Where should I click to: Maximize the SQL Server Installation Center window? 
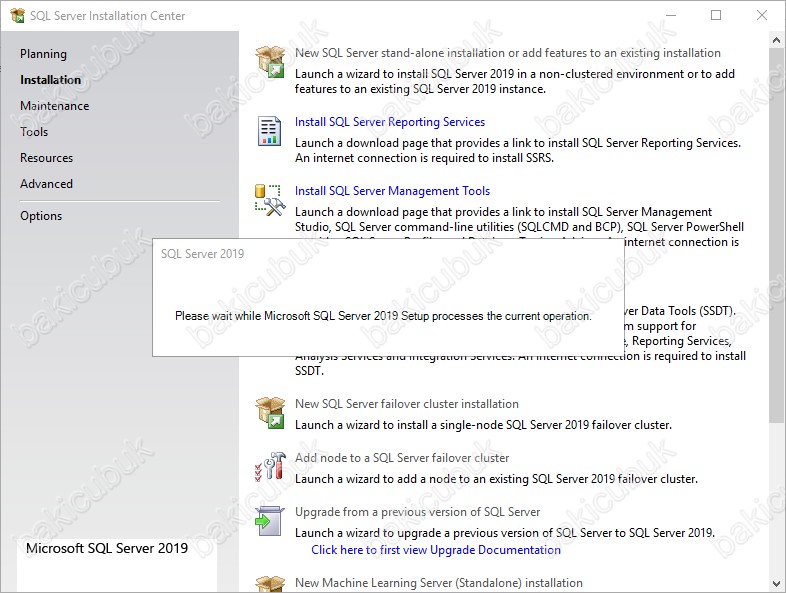[716, 16]
